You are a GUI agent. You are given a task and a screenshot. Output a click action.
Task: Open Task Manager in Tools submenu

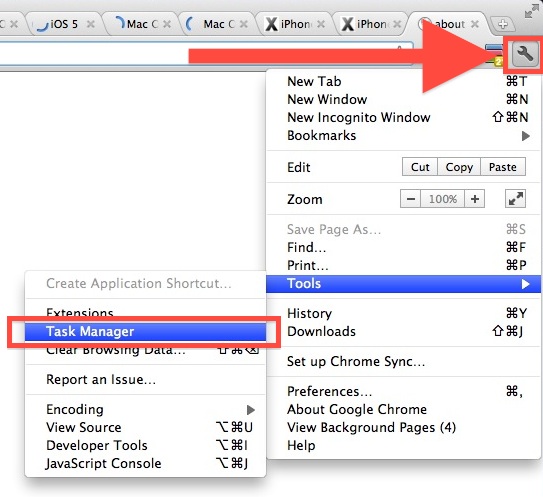point(145,331)
